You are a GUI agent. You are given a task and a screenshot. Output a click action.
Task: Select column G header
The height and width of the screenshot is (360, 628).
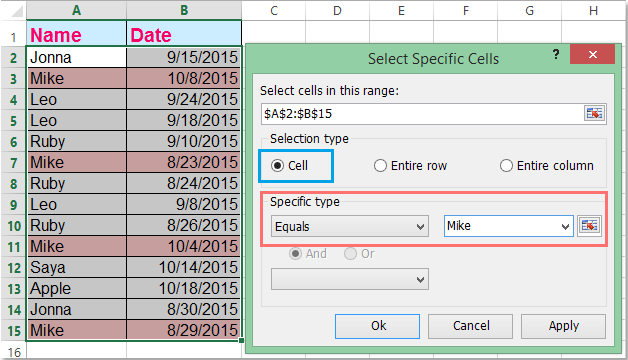point(529,10)
